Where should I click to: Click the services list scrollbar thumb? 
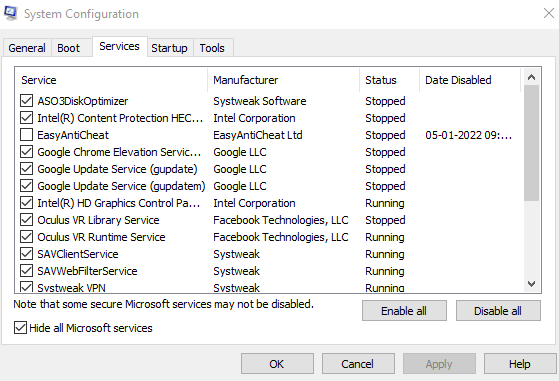[532, 143]
